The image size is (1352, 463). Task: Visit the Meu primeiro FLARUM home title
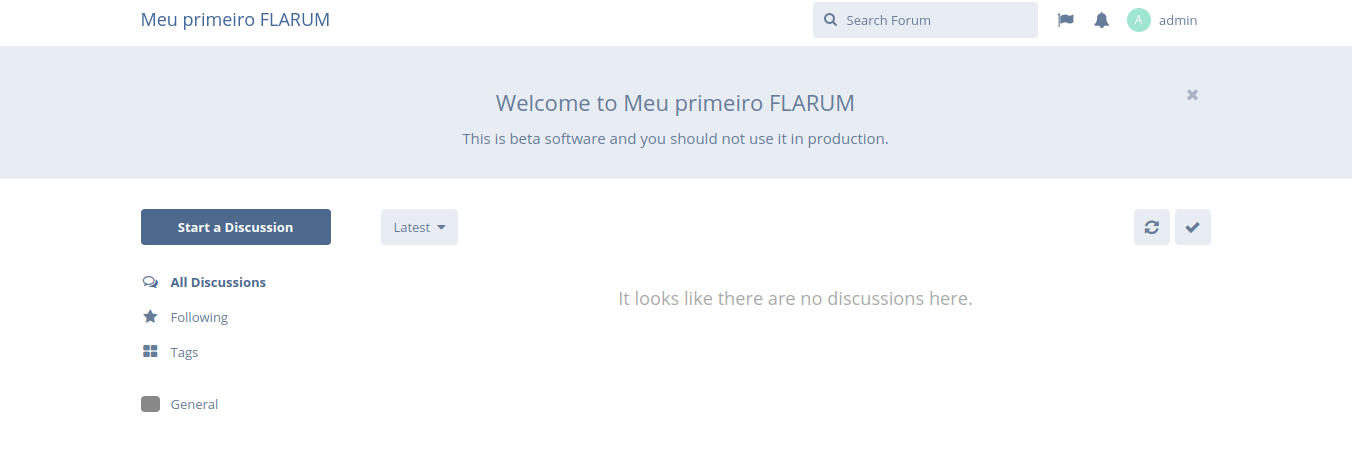(235, 20)
